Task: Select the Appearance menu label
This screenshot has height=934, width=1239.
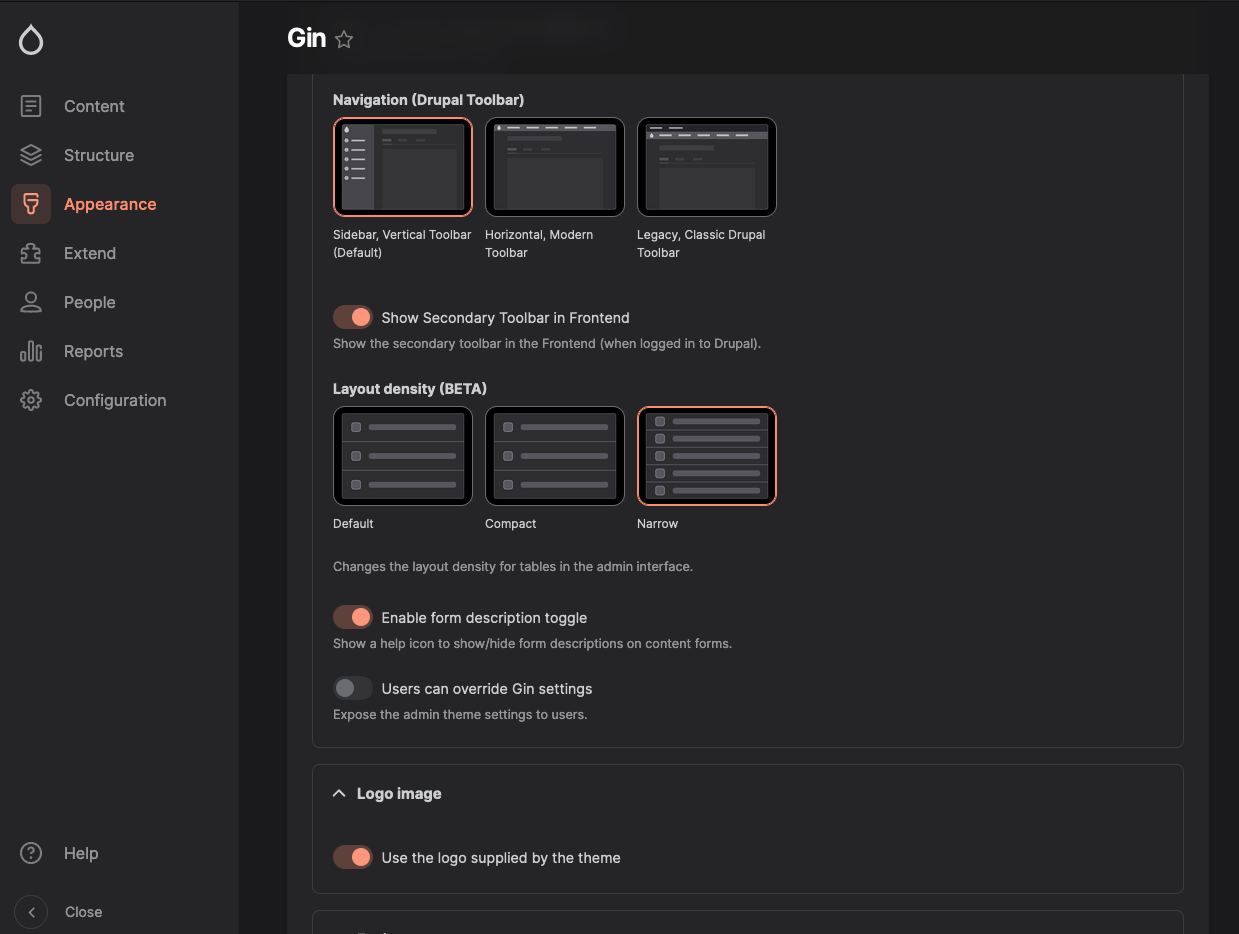Action: [x=110, y=204]
